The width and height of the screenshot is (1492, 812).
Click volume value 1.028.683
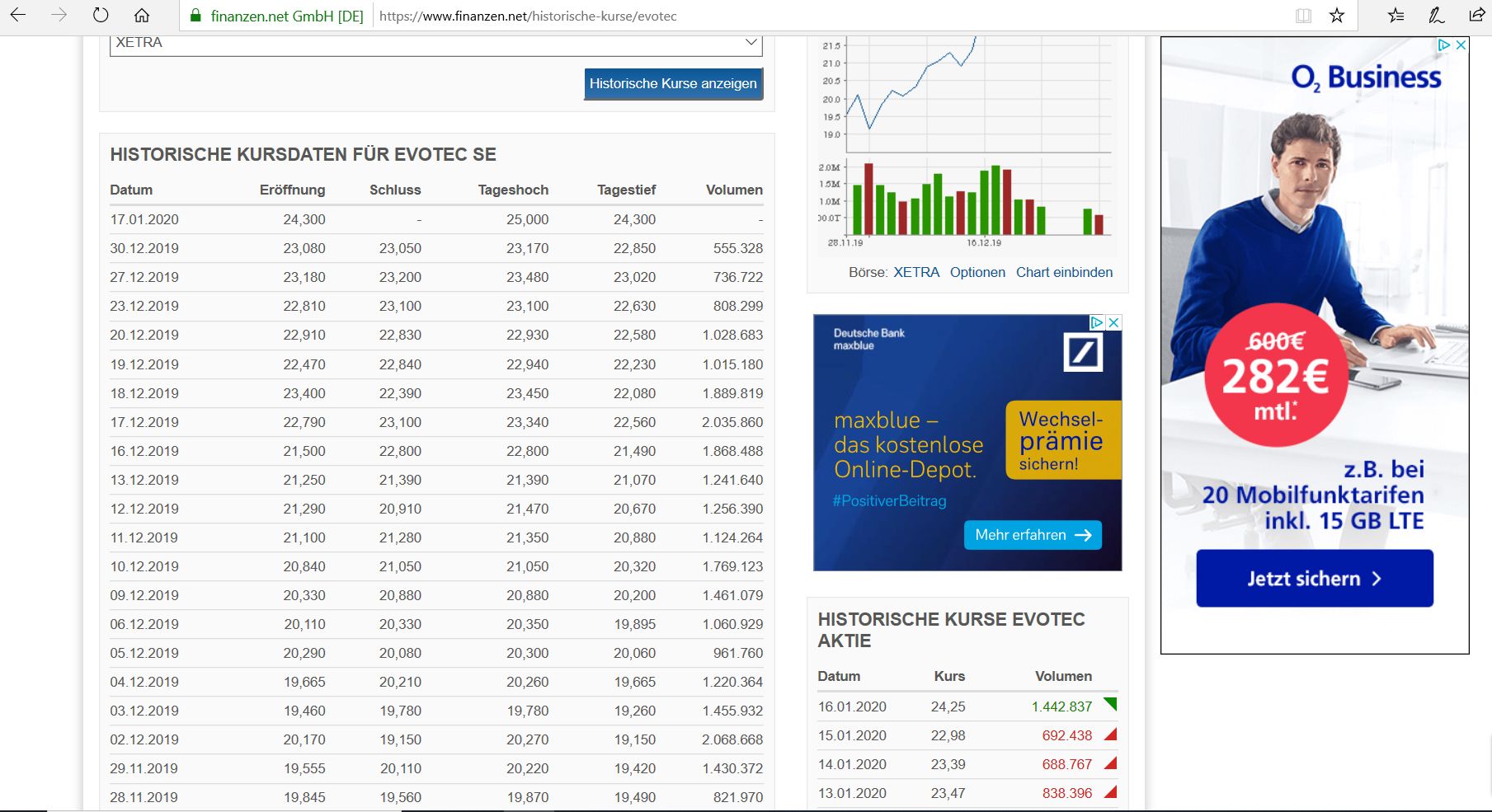coord(732,335)
